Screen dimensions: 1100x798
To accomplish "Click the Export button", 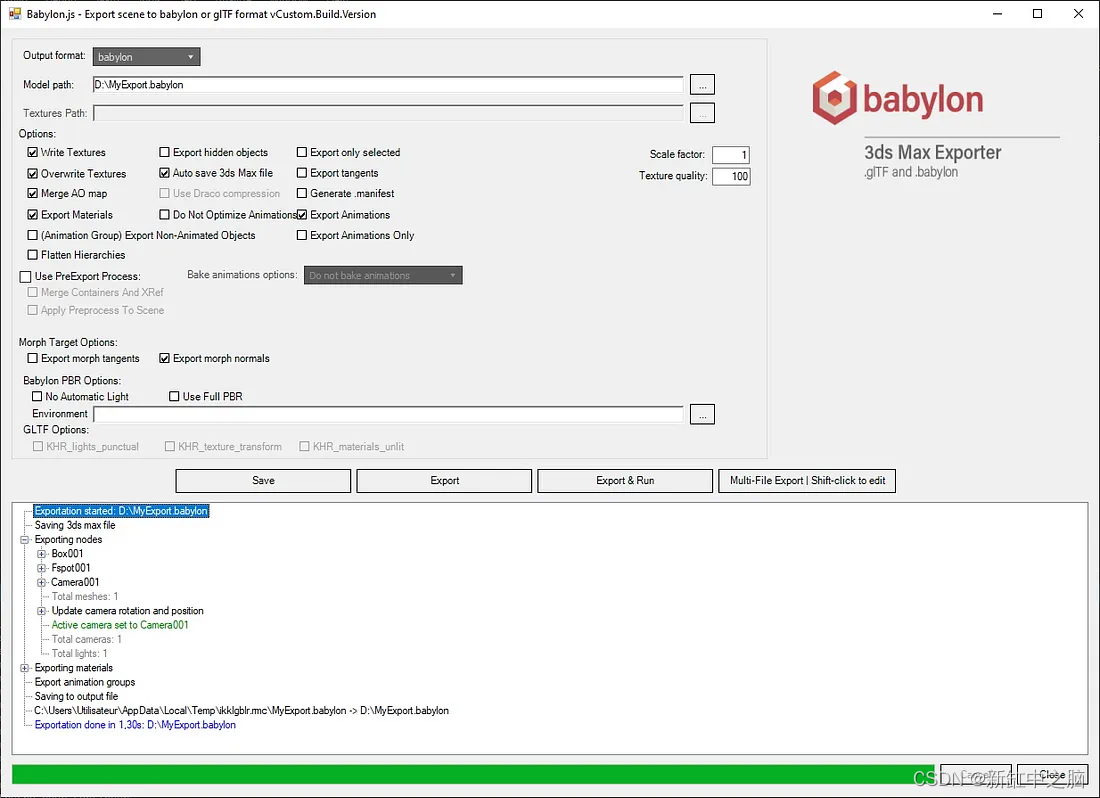I will [x=444, y=481].
